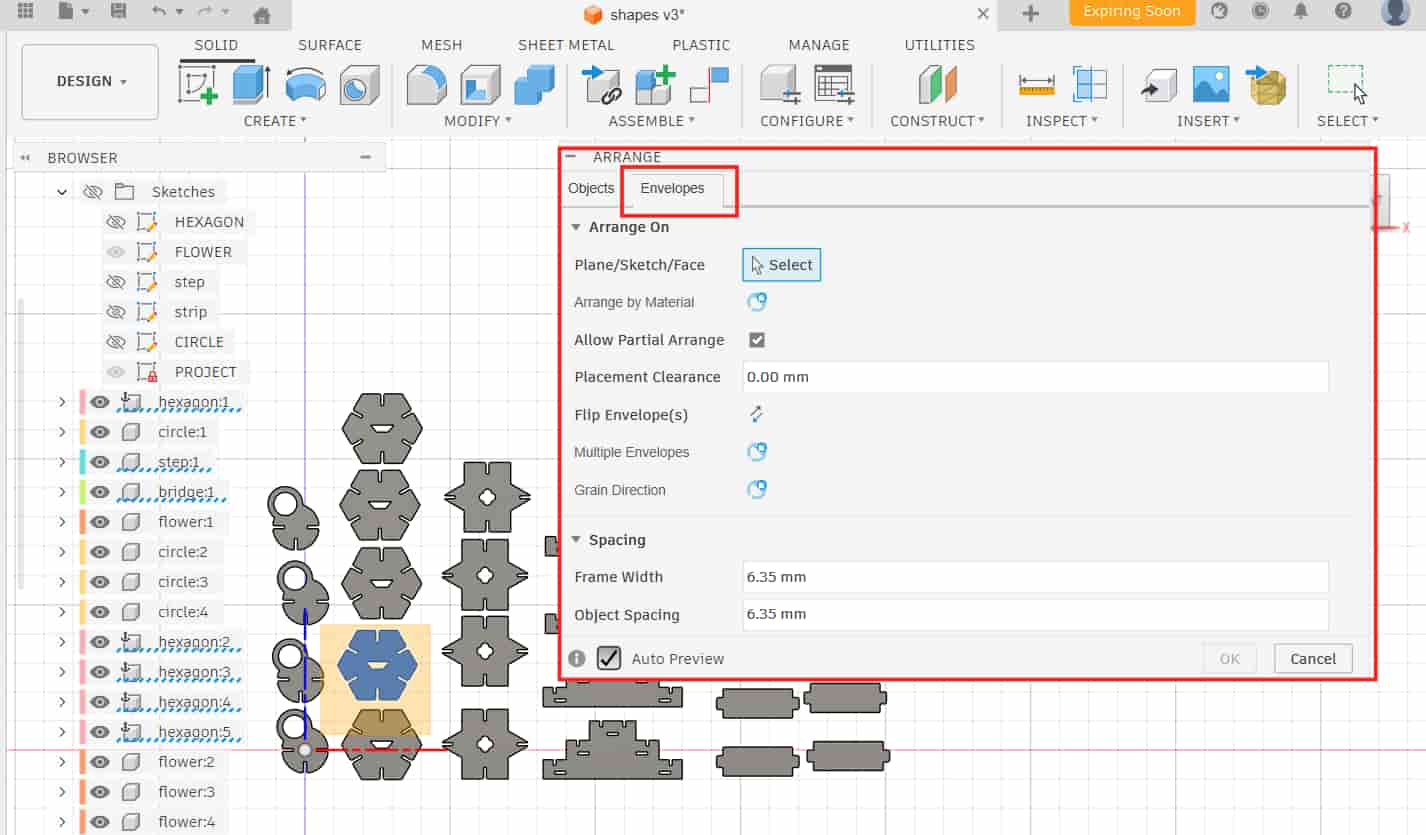The height and width of the screenshot is (835, 1426).
Task: Open the data panel grid icon
Action: pos(25,12)
